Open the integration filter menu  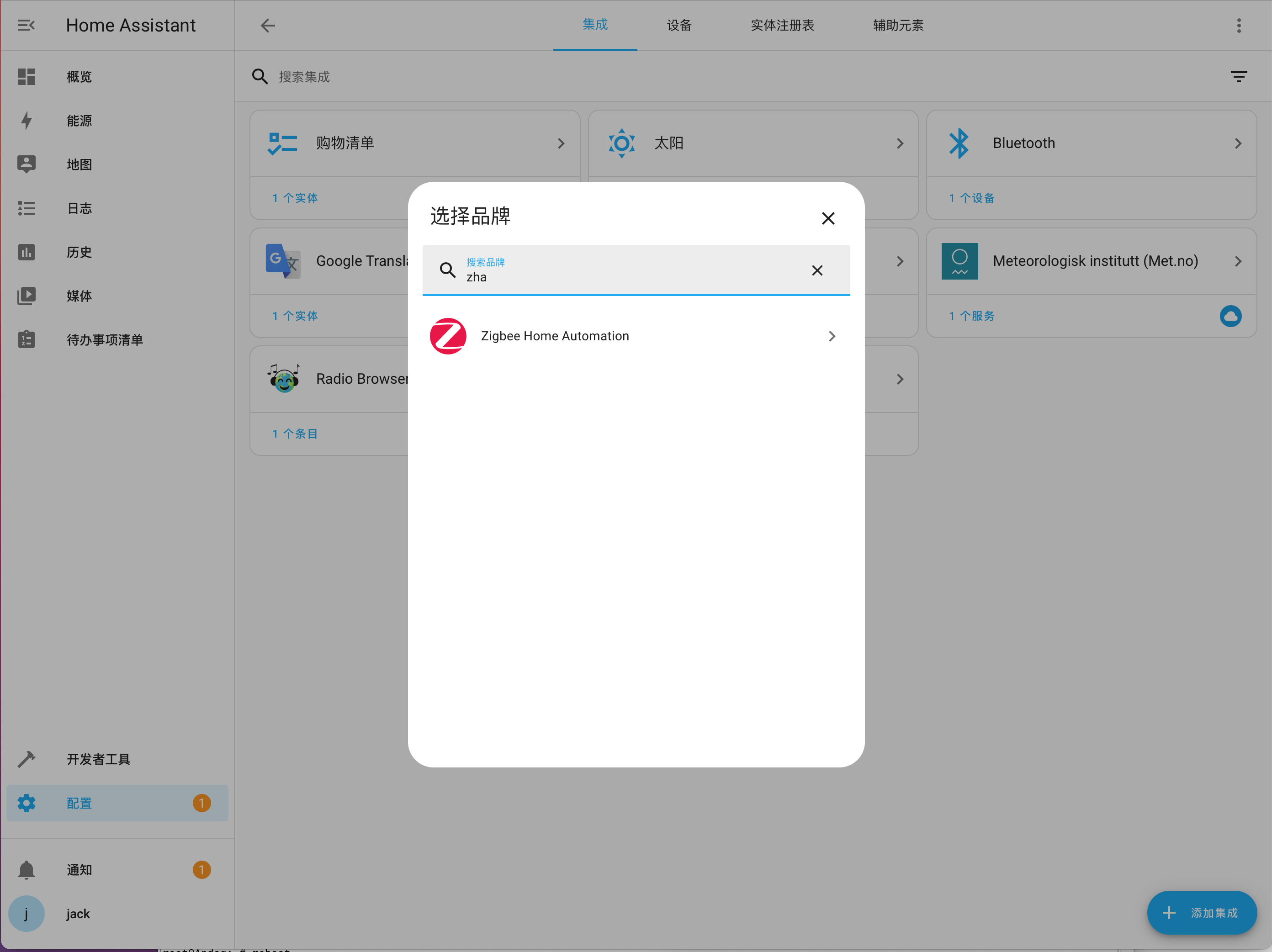click(x=1238, y=76)
